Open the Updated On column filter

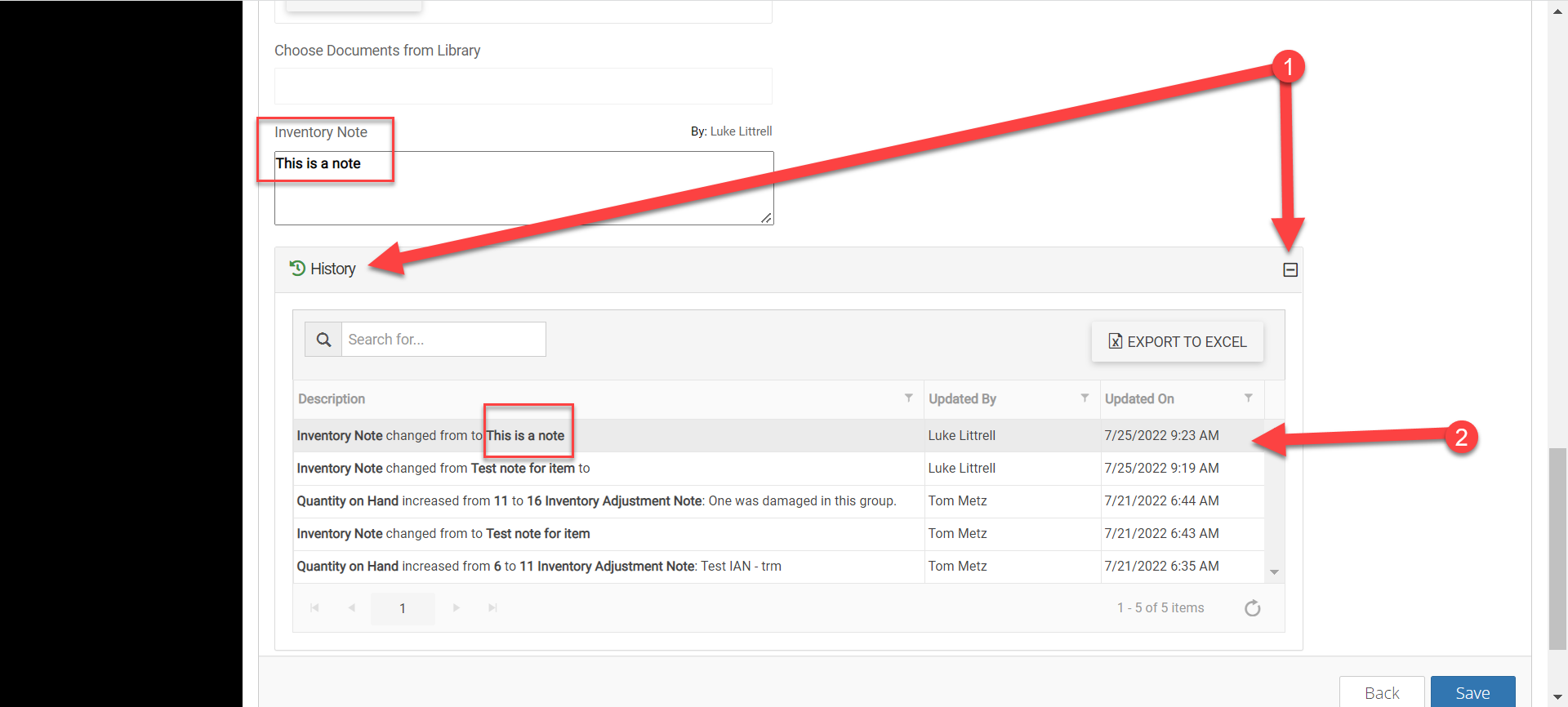1248,398
